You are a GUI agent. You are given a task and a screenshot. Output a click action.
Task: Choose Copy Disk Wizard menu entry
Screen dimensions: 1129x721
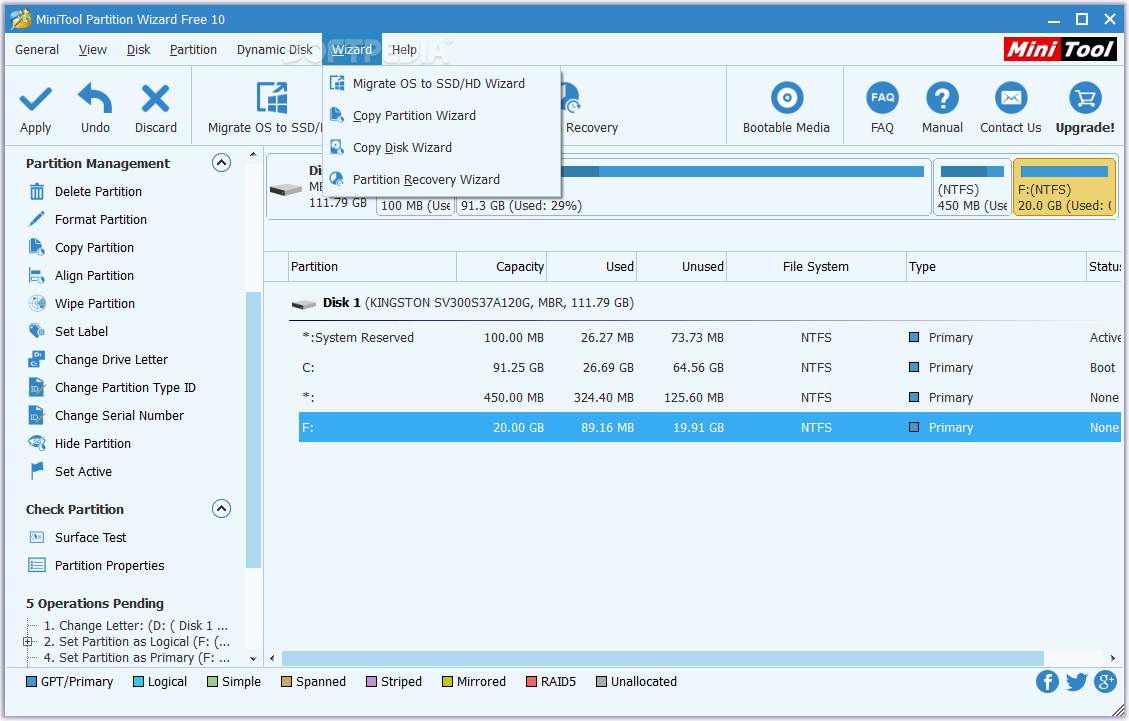pyautogui.click(x=441, y=148)
